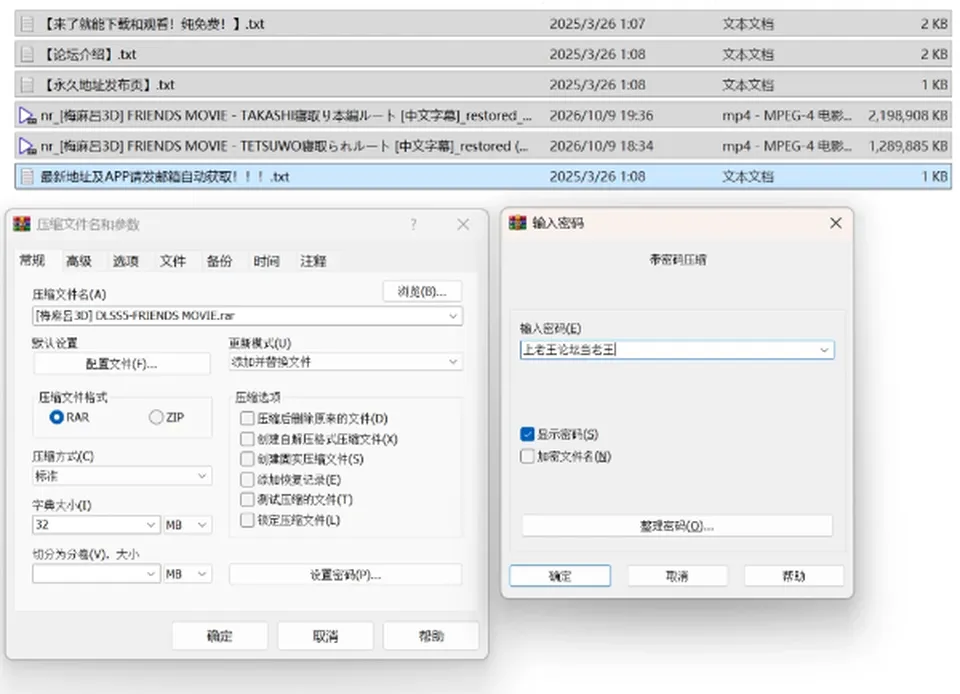This screenshot has height=694, width=960.
Task: Open the 压缩文件名 archive name dropdown
Action: tap(453, 316)
